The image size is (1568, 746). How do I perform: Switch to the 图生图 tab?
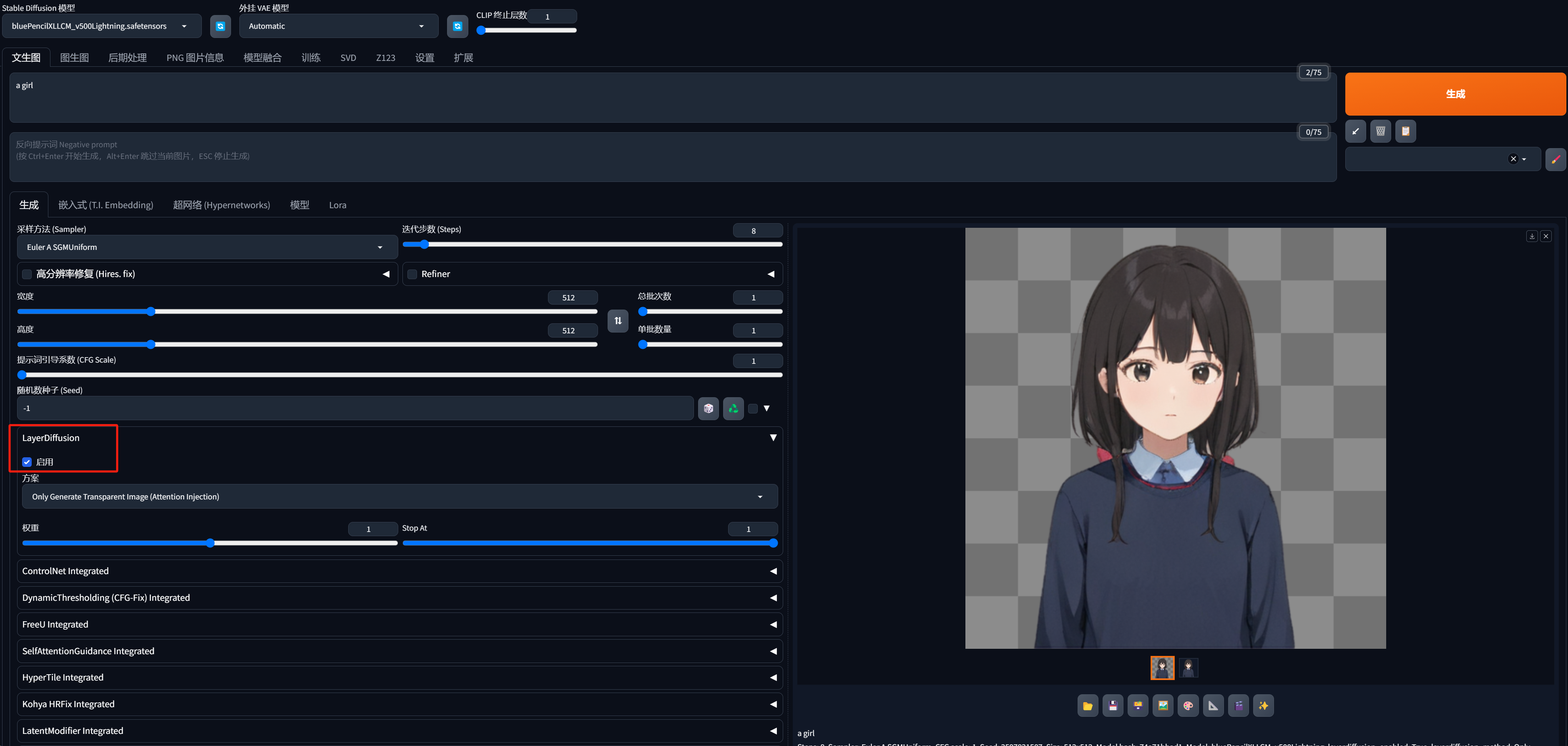pyautogui.click(x=74, y=57)
